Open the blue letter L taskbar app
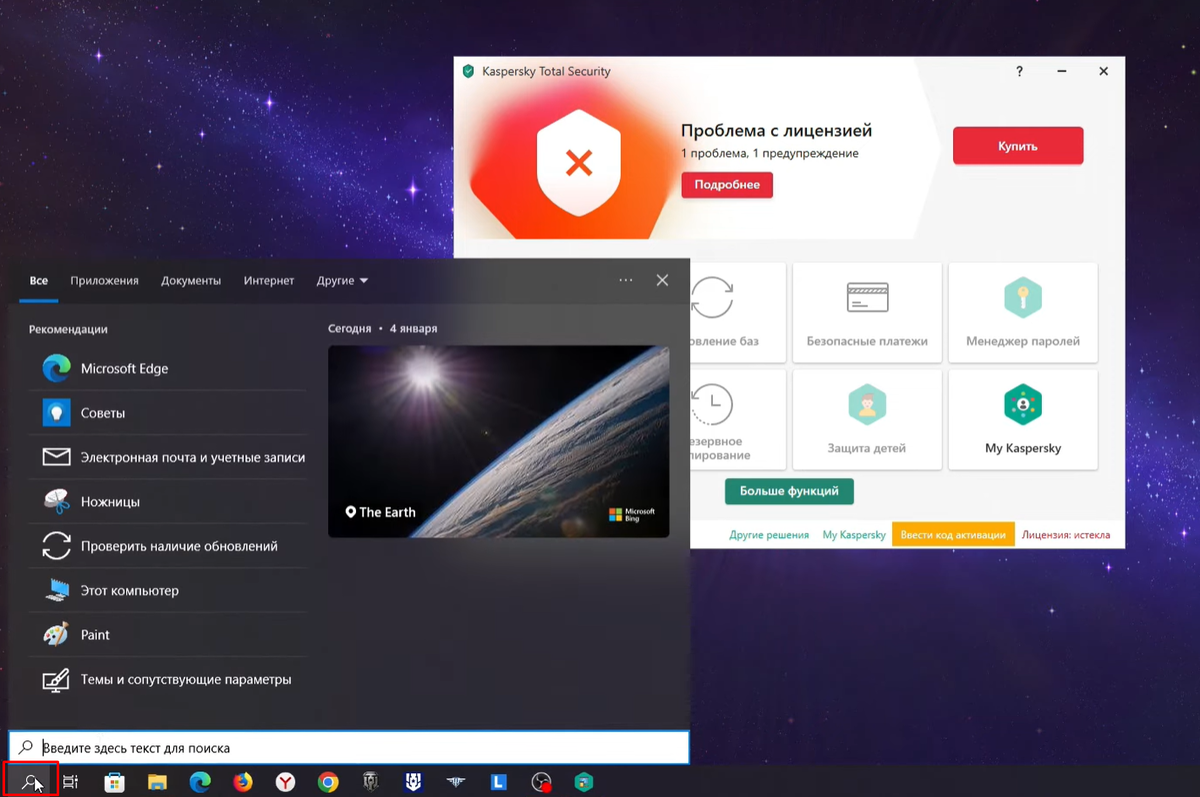1200x797 pixels. [x=499, y=782]
